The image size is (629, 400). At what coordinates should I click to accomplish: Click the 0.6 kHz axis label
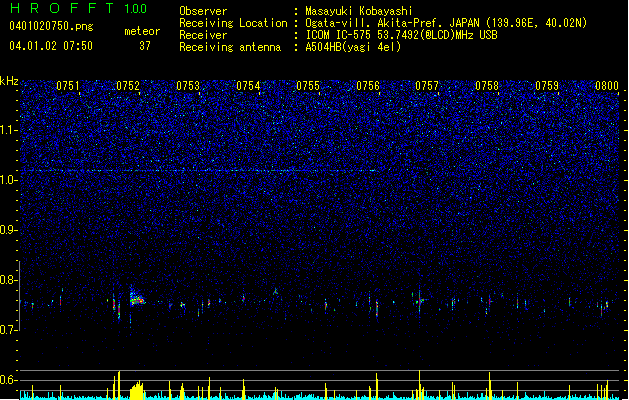click(x=9, y=380)
